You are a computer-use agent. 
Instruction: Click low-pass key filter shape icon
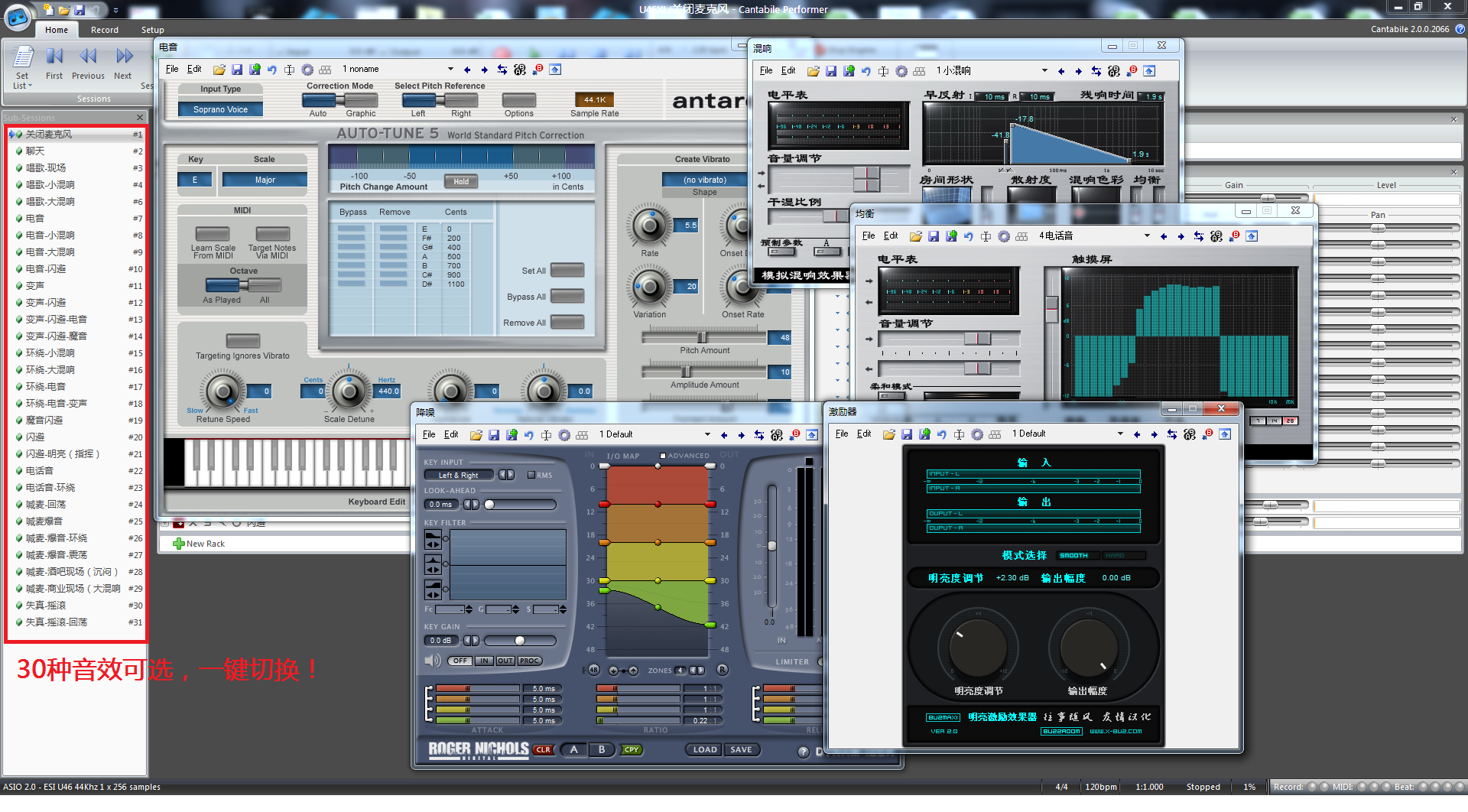432,540
